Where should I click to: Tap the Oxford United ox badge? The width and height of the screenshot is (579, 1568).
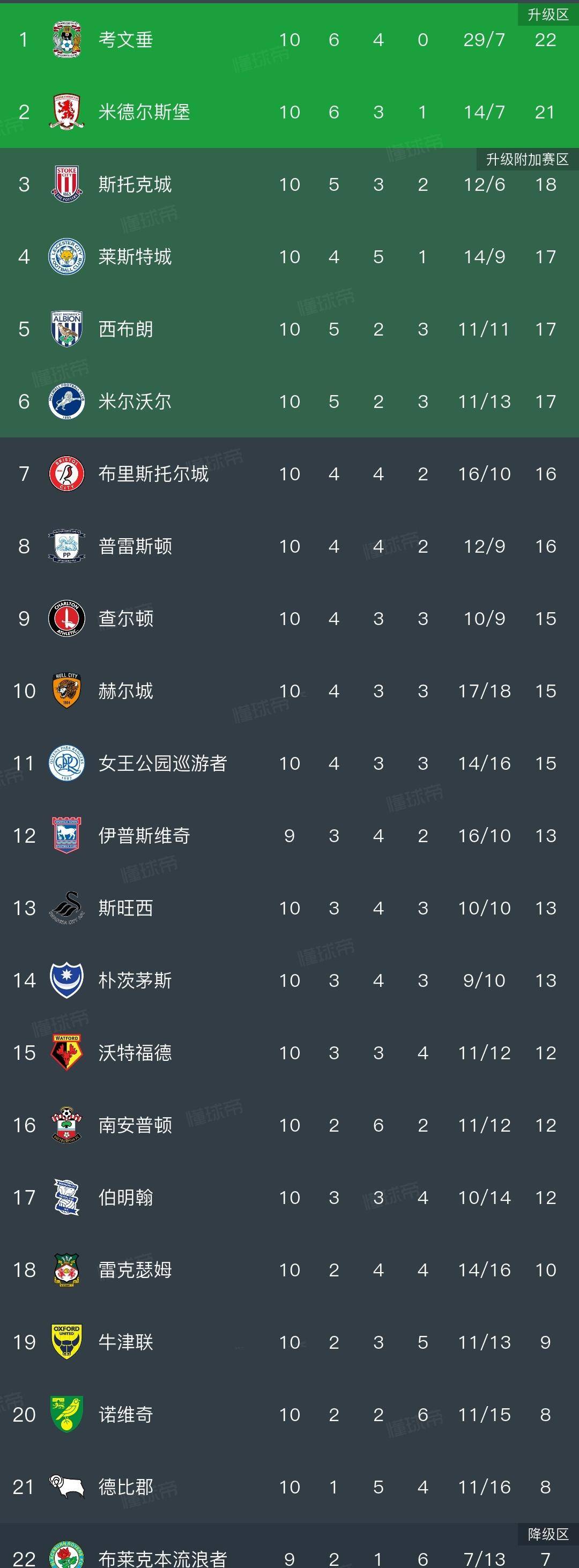pos(66,1342)
